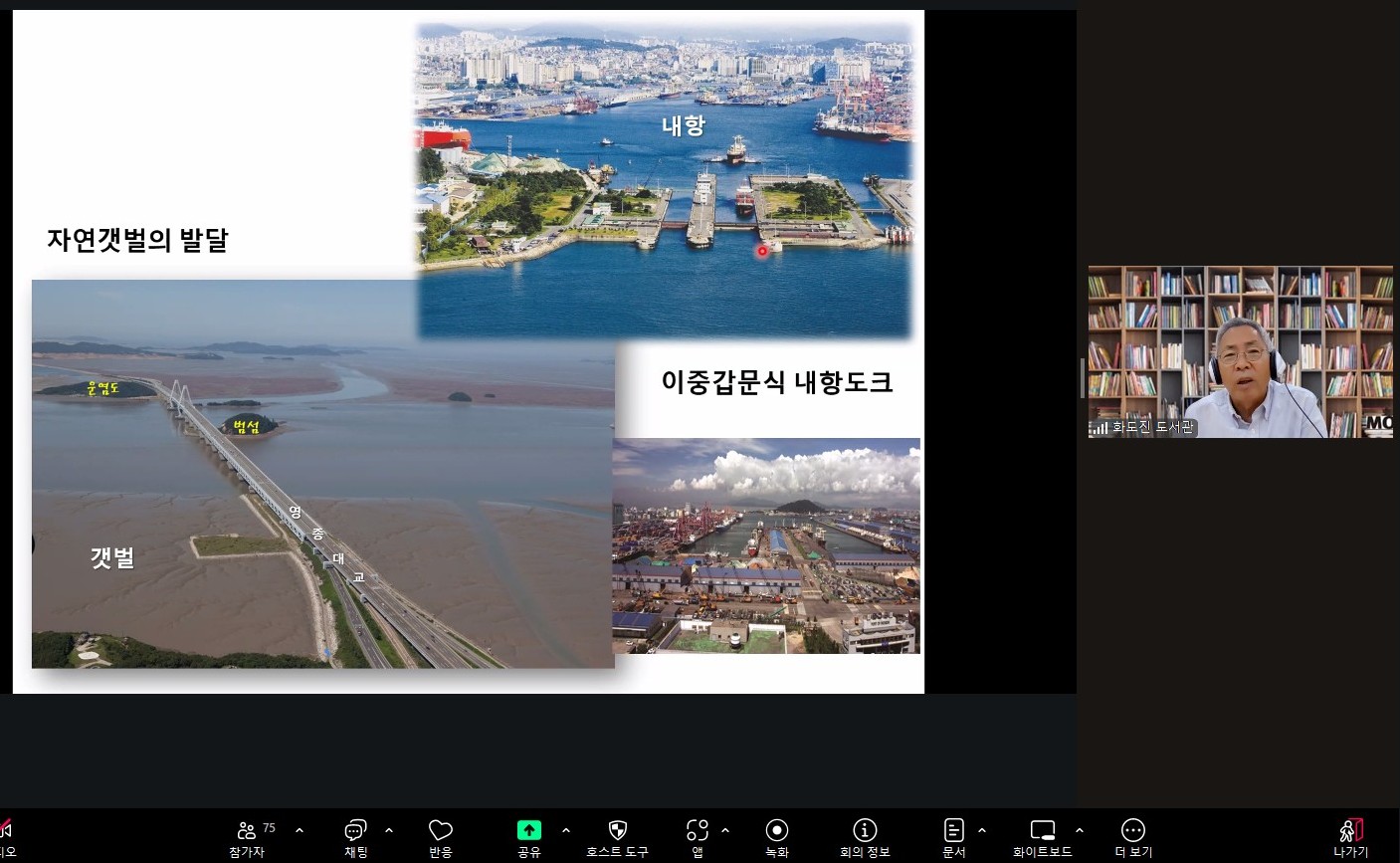Open 호스트 도구 host tools shield
This screenshot has height=863, width=1400.
(617, 838)
